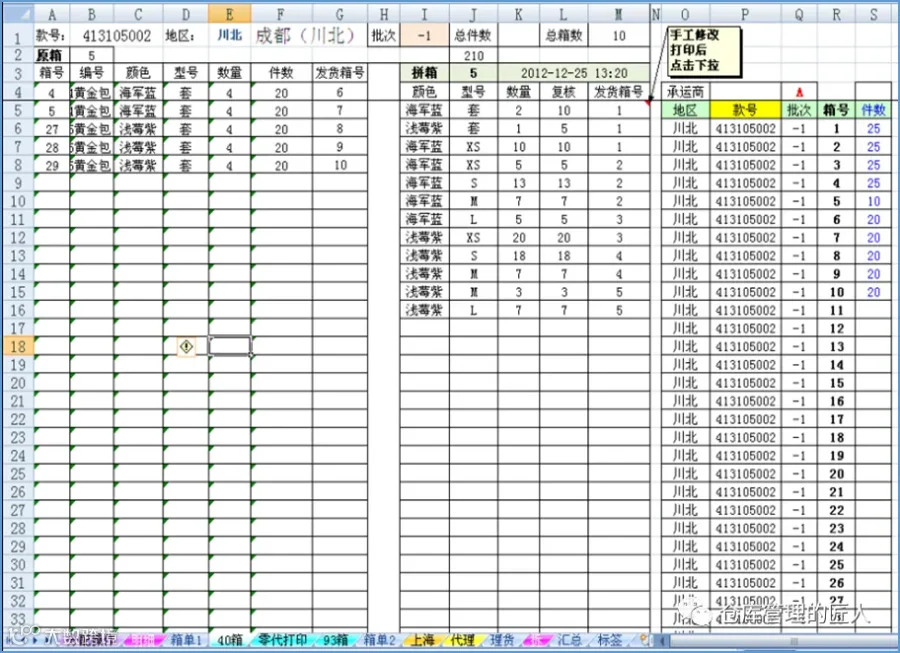Click the 手工修改 comment note box
Image resolution: width=900 pixels, height=653 pixels.
pos(704,50)
